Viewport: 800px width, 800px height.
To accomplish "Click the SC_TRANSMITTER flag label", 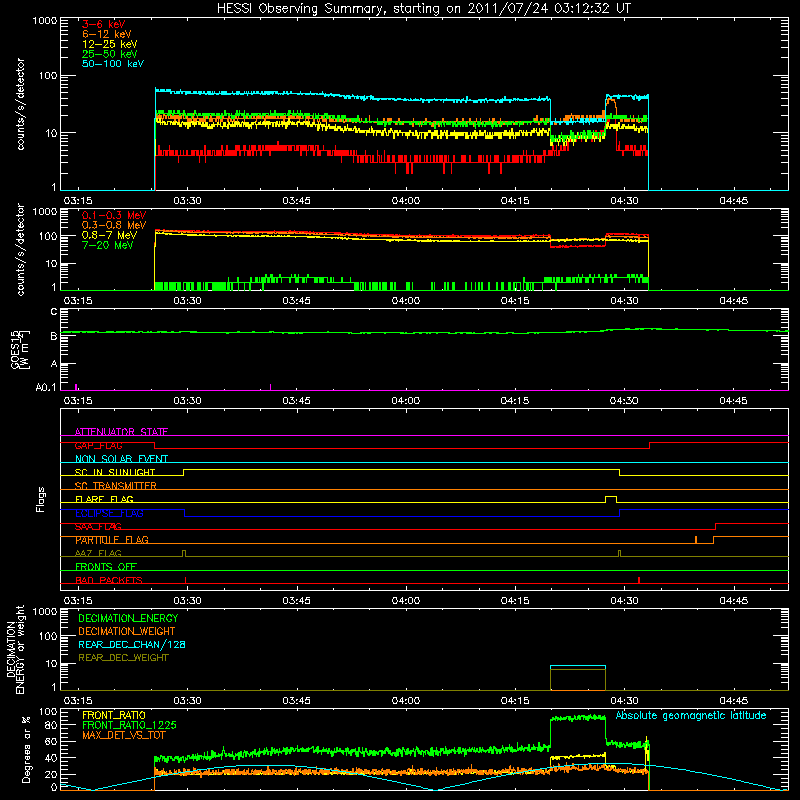I will click(115, 486).
